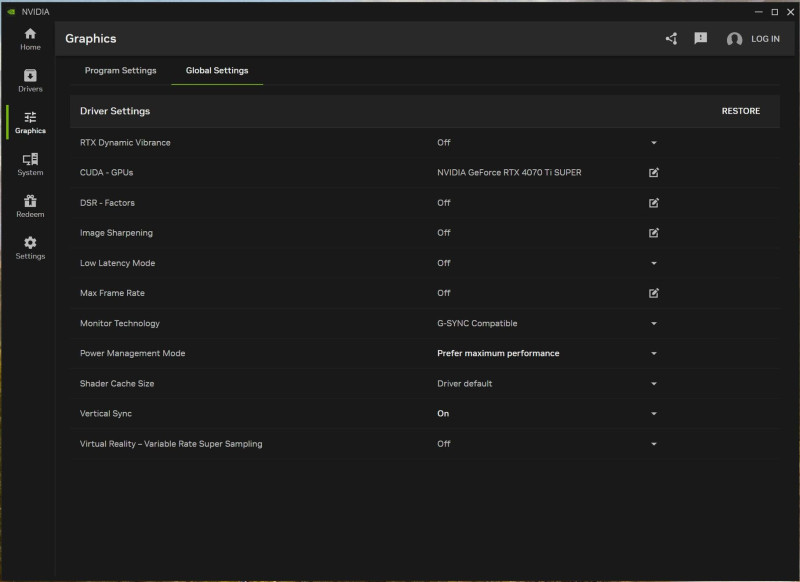Image resolution: width=800 pixels, height=582 pixels.
Task: Edit Image Sharpening setting
Action: [654, 233]
